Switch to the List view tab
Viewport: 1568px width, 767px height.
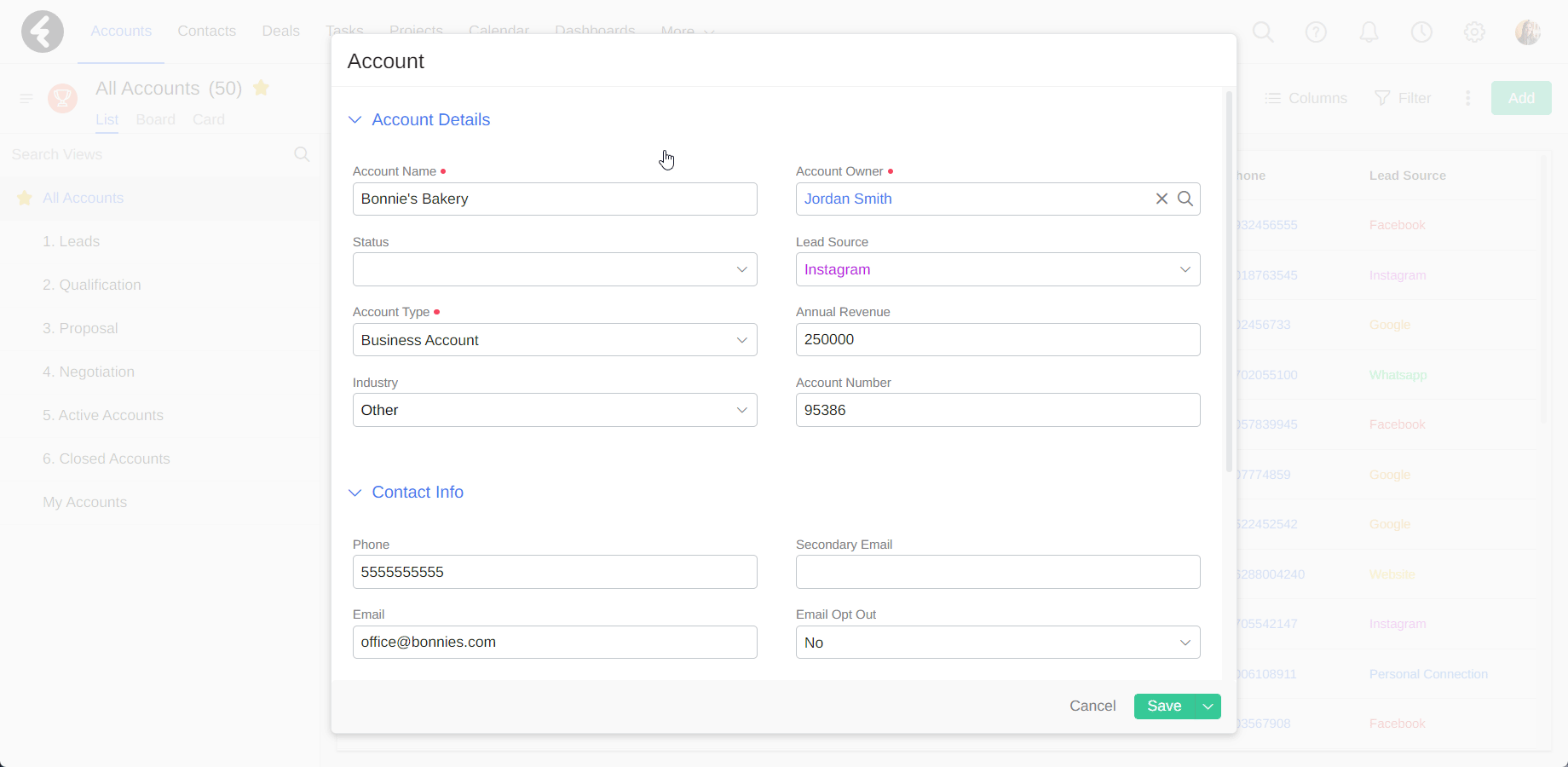(x=107, y=119)
